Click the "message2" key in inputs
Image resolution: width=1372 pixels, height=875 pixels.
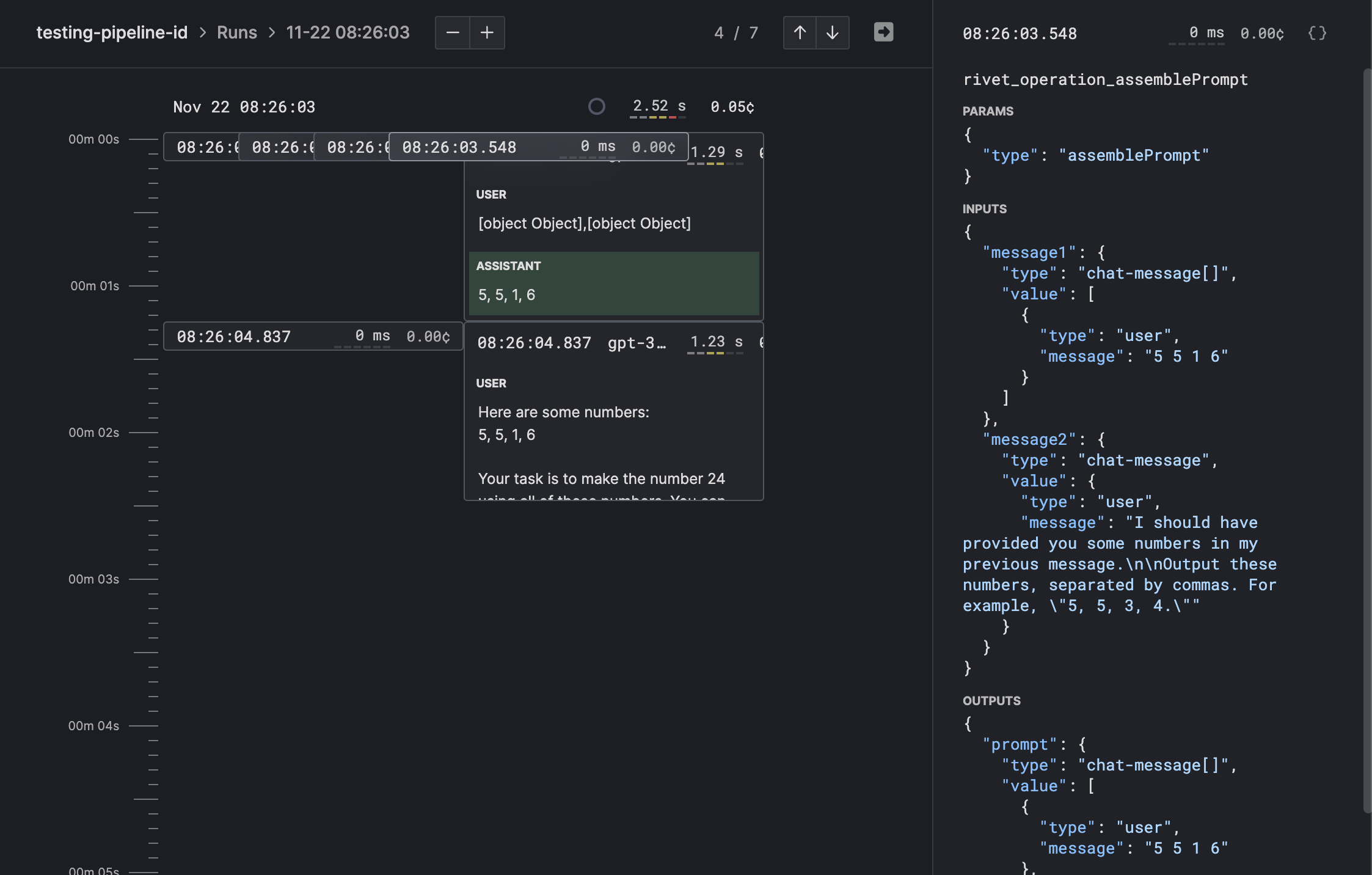[1029, 439]
